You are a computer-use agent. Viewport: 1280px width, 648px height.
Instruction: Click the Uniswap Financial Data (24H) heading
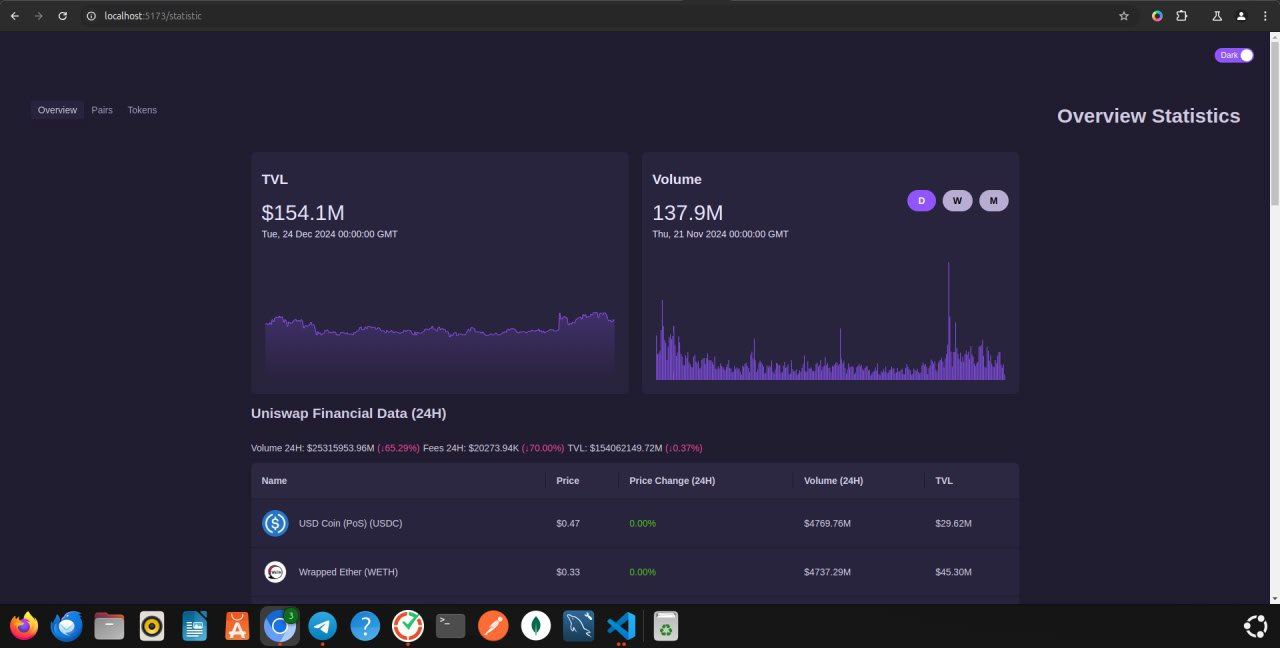pos(349,413)
